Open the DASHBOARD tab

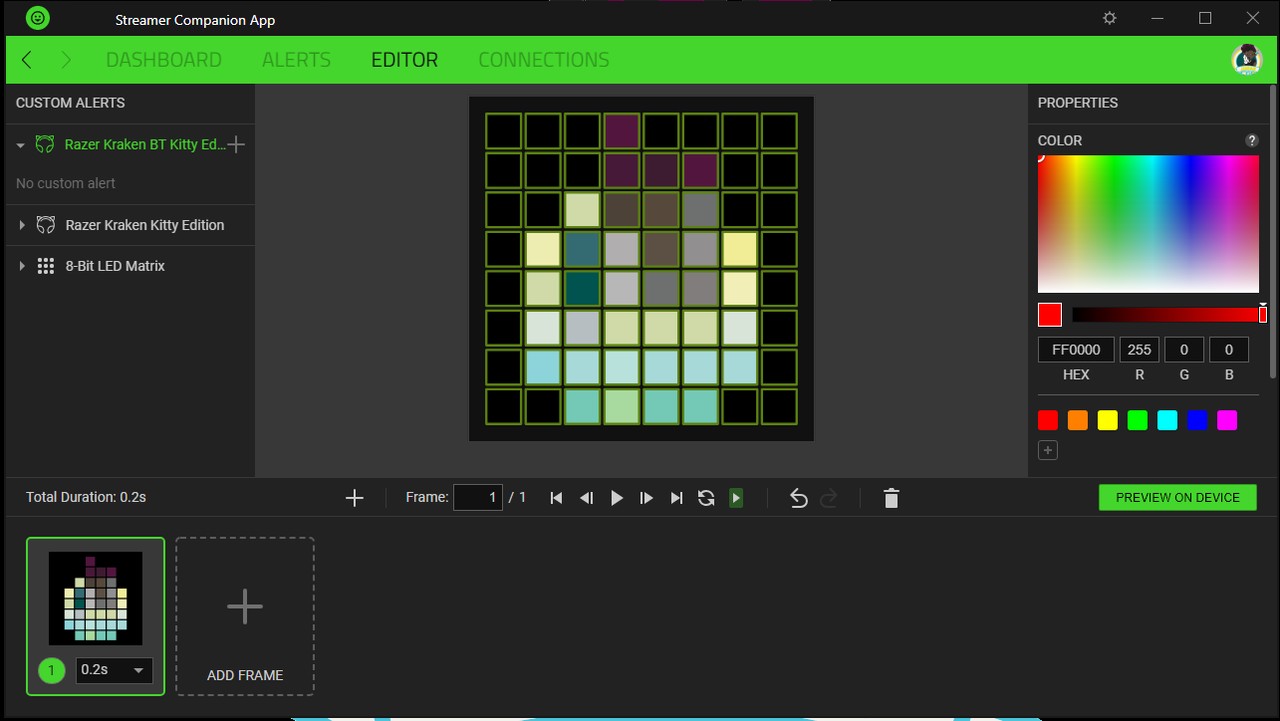(164, 60)
